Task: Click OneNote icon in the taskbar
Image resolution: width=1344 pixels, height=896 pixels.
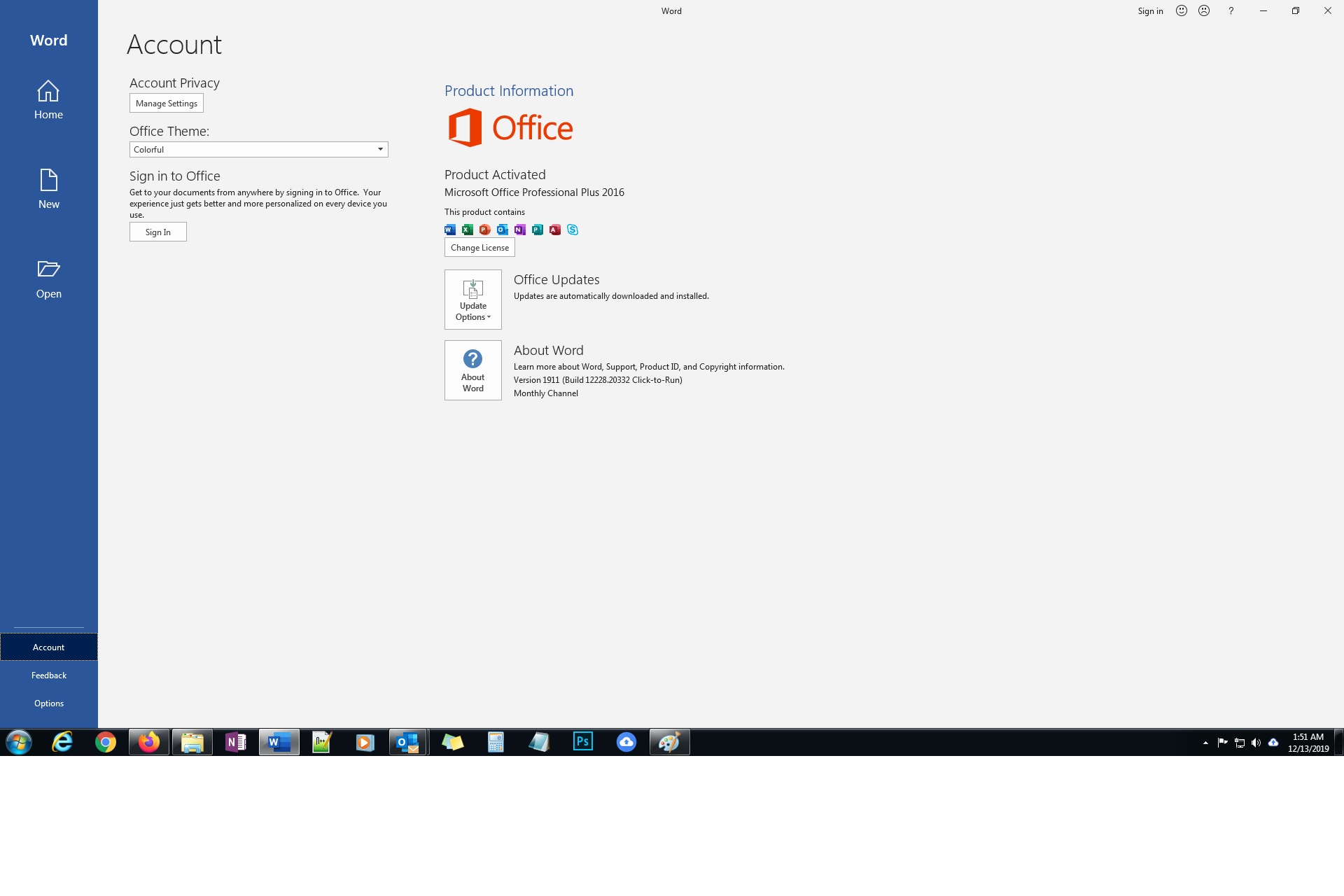Action: (x=236, y=742)
